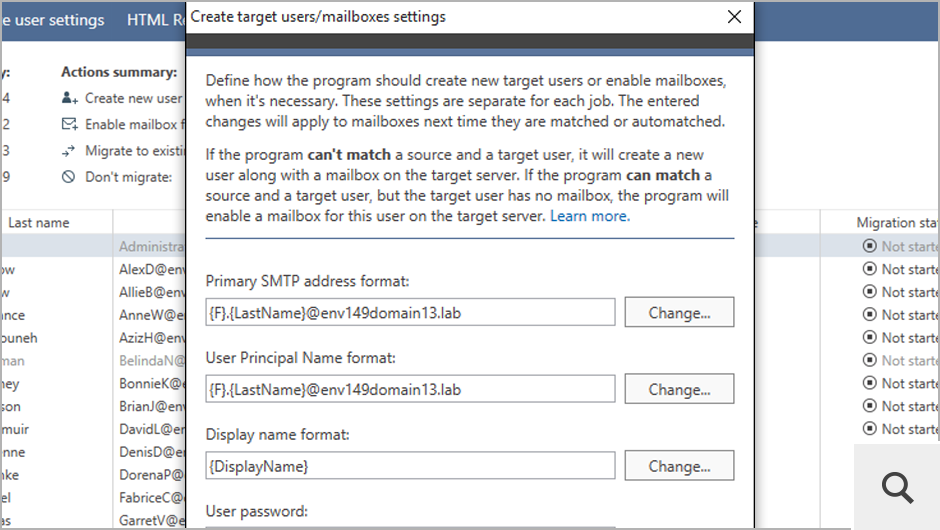Click the Enable mailbox envelope icon
The image size is (940, 530).
[69, 124]
